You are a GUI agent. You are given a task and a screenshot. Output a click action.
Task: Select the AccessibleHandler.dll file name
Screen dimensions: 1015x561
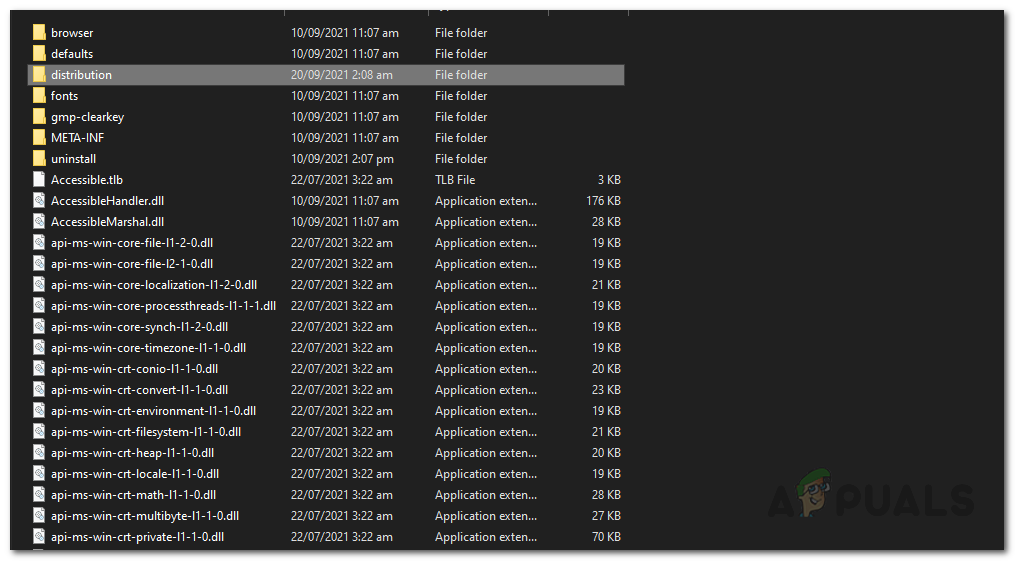click(107, 201)
